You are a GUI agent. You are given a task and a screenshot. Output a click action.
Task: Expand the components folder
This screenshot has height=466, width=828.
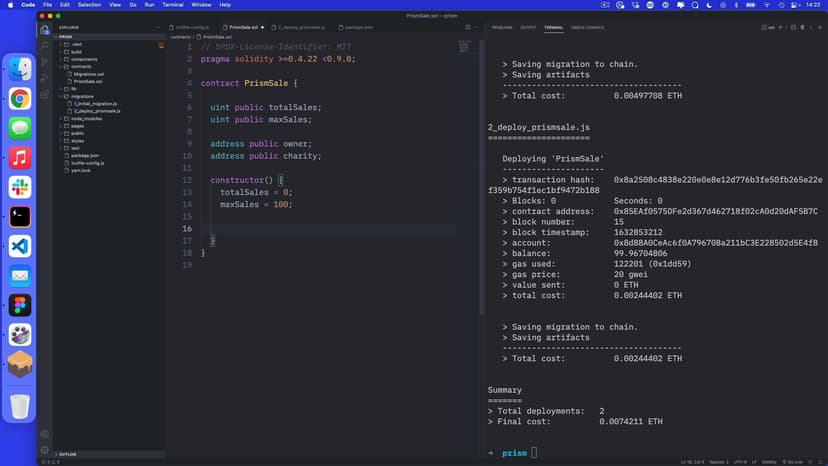(x=83, y=59)
